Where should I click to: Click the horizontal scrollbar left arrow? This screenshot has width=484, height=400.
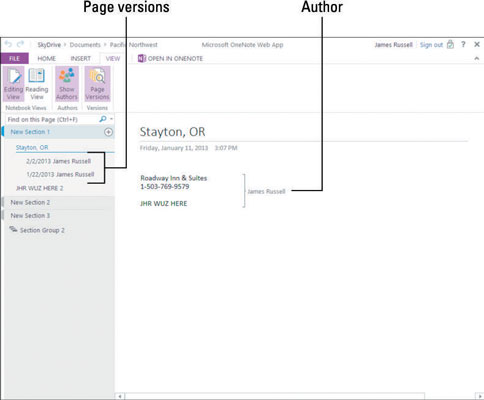[x=120, y=396]
